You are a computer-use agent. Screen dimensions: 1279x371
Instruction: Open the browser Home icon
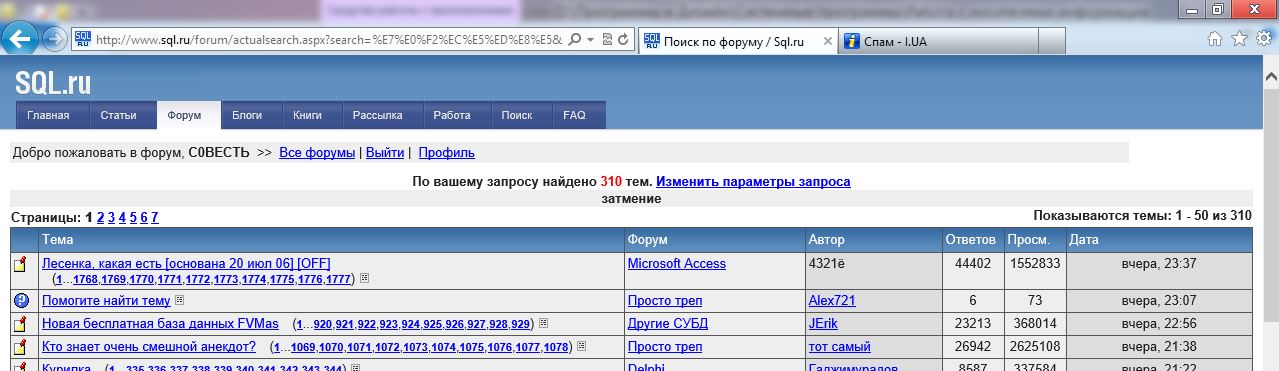(1215, 39)
